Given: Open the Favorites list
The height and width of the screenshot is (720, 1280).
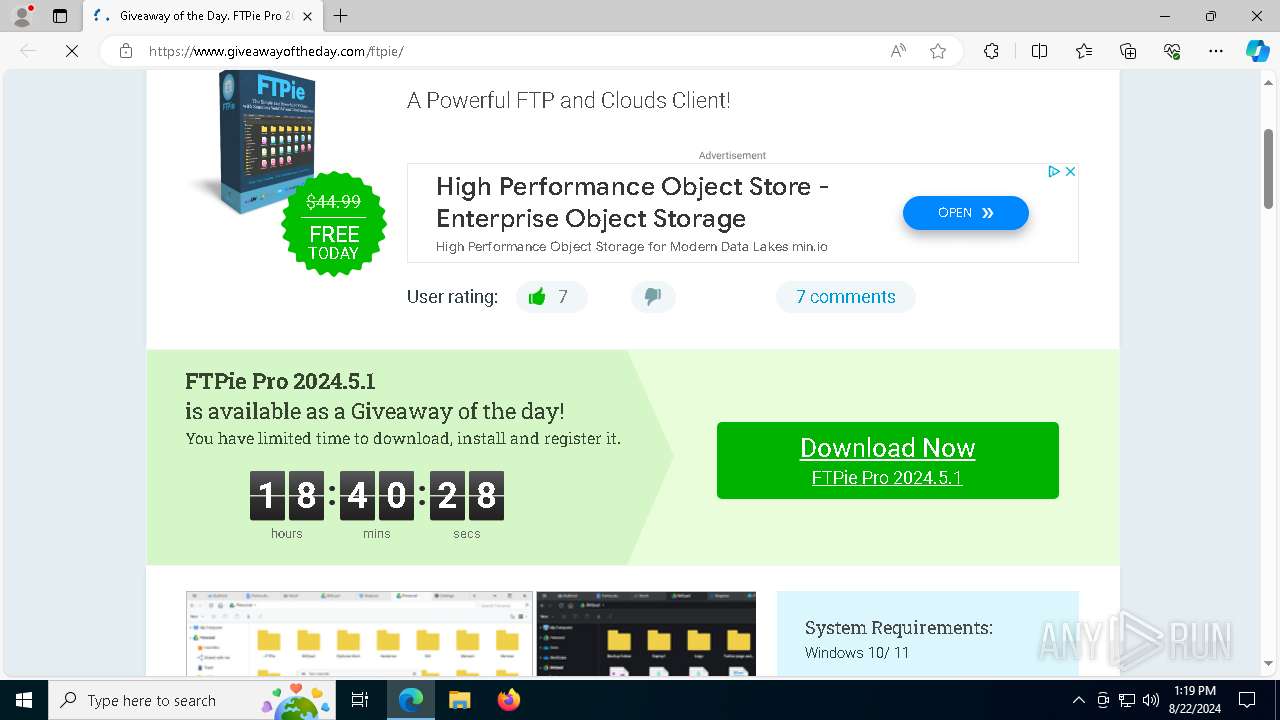Looking at the screenshot, I should pos(1084,51).
